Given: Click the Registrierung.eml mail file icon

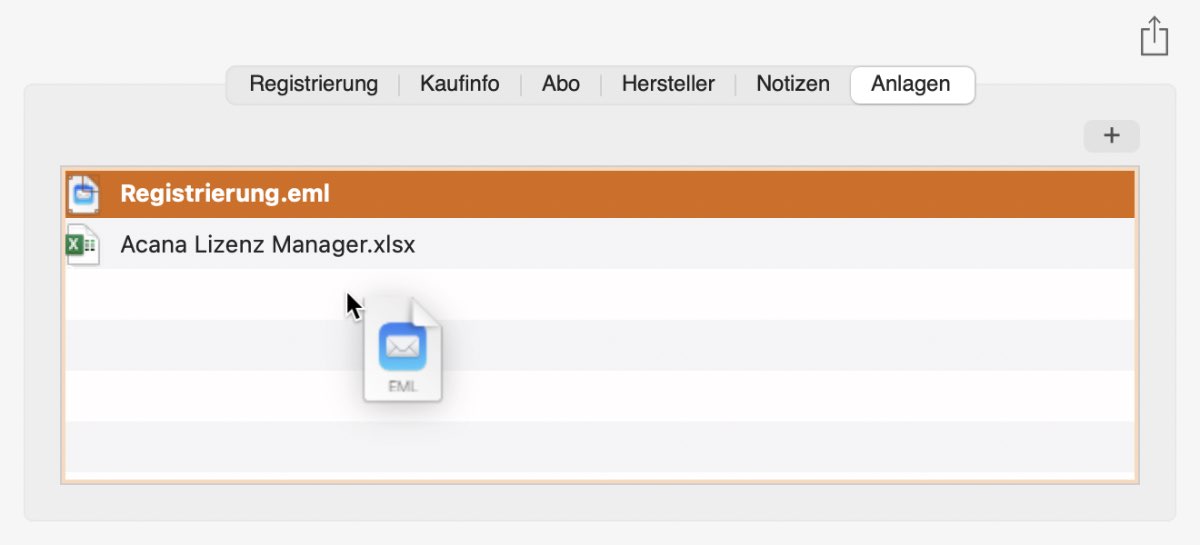Looking at the screenshot, I should click(83, 194).
